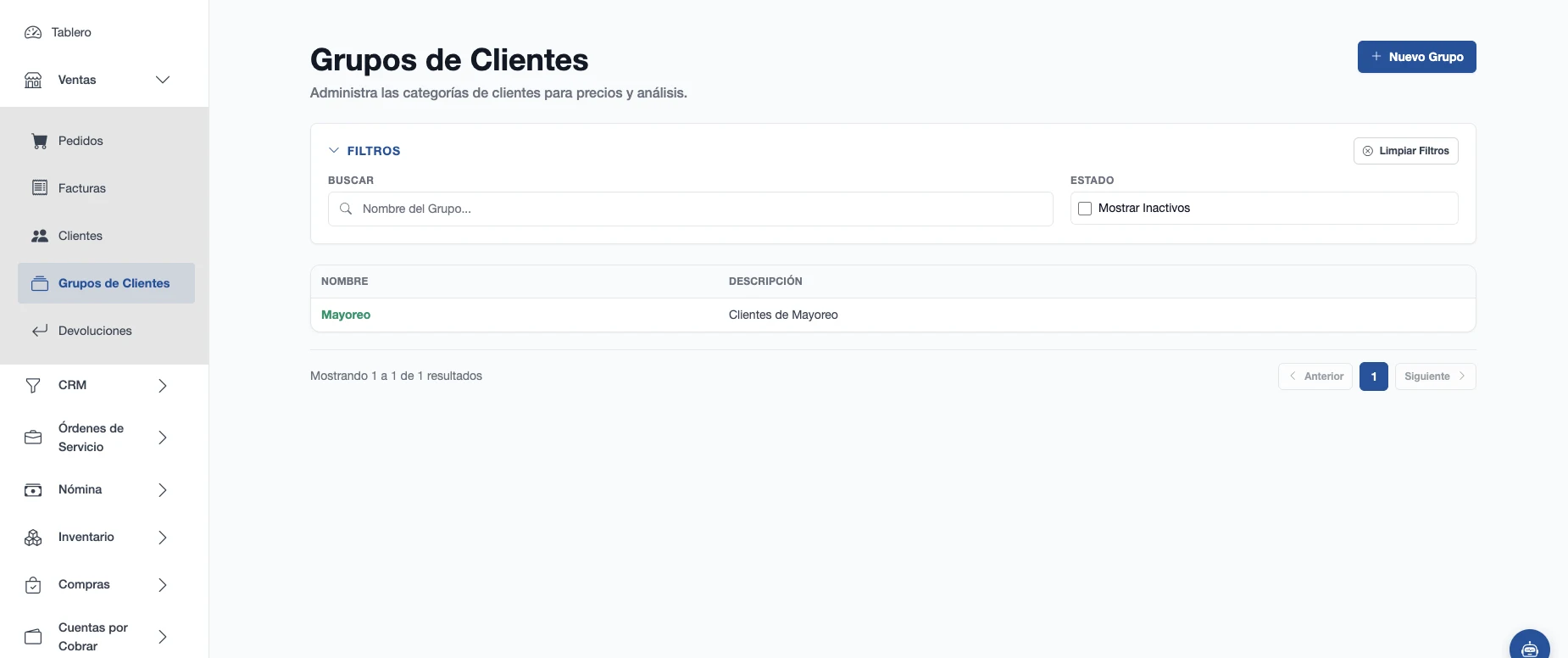Click the 'Clientes de Mayoreo' description cell
The height and width of the screenshot is (658, 1568).
783,315
